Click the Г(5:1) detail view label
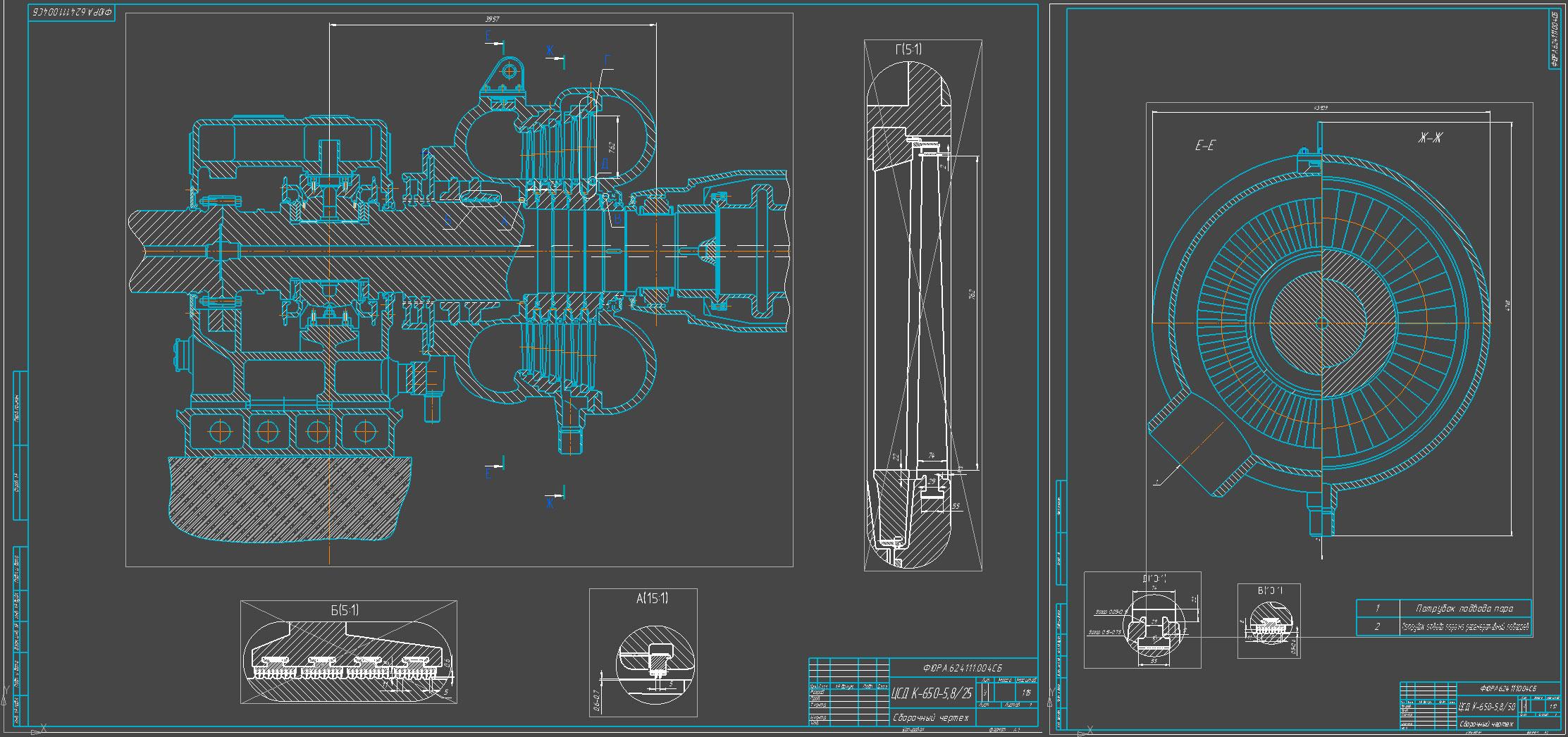The height and width of the screenshot is (737, 1568). pyautogui.click(x=908, y=49)
